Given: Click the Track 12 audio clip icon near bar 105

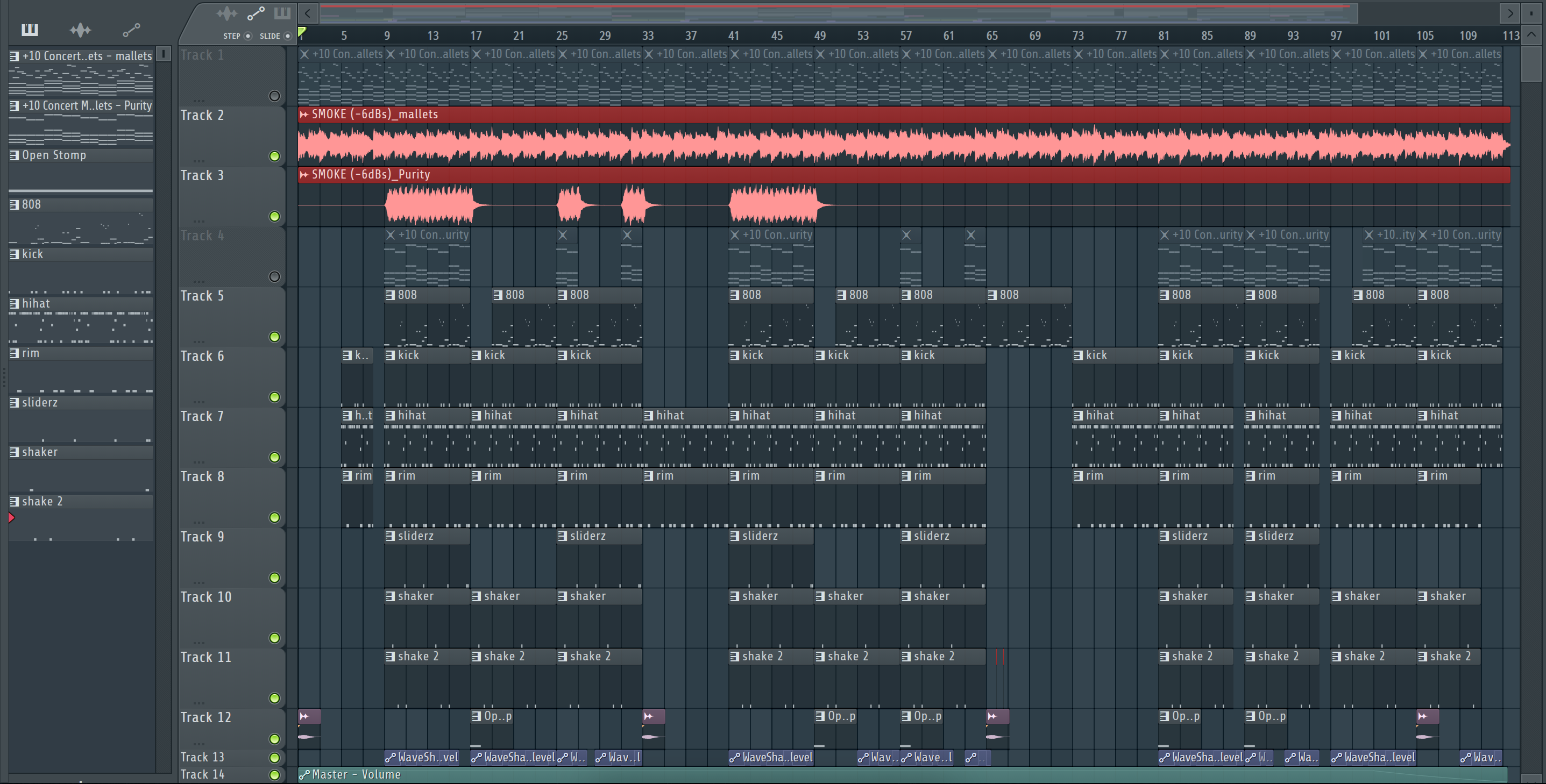Looking at the screenshot, I should point(1422,716).
